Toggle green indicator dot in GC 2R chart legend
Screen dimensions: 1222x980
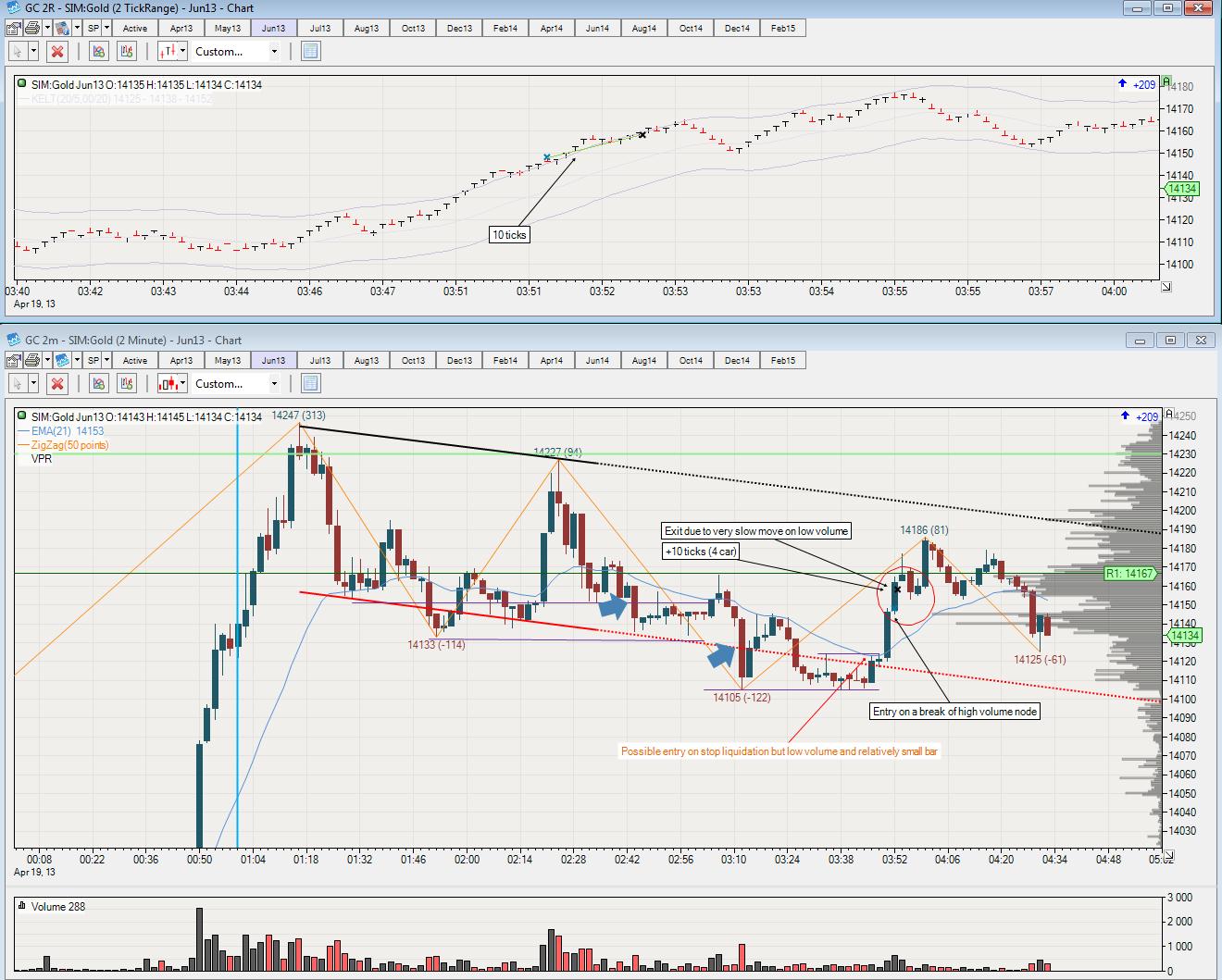(22, 84)
